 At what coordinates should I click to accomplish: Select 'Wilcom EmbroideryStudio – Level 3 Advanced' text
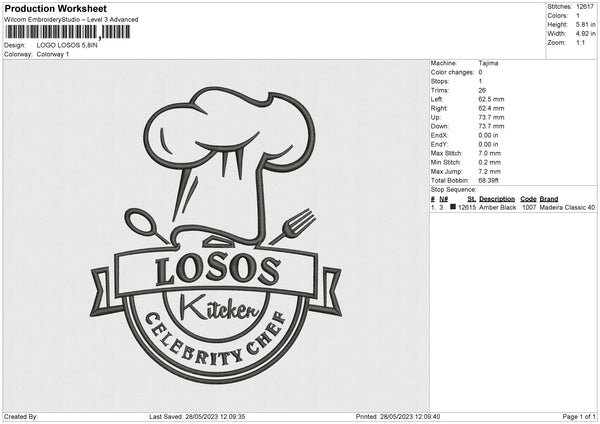coord(71,20)
